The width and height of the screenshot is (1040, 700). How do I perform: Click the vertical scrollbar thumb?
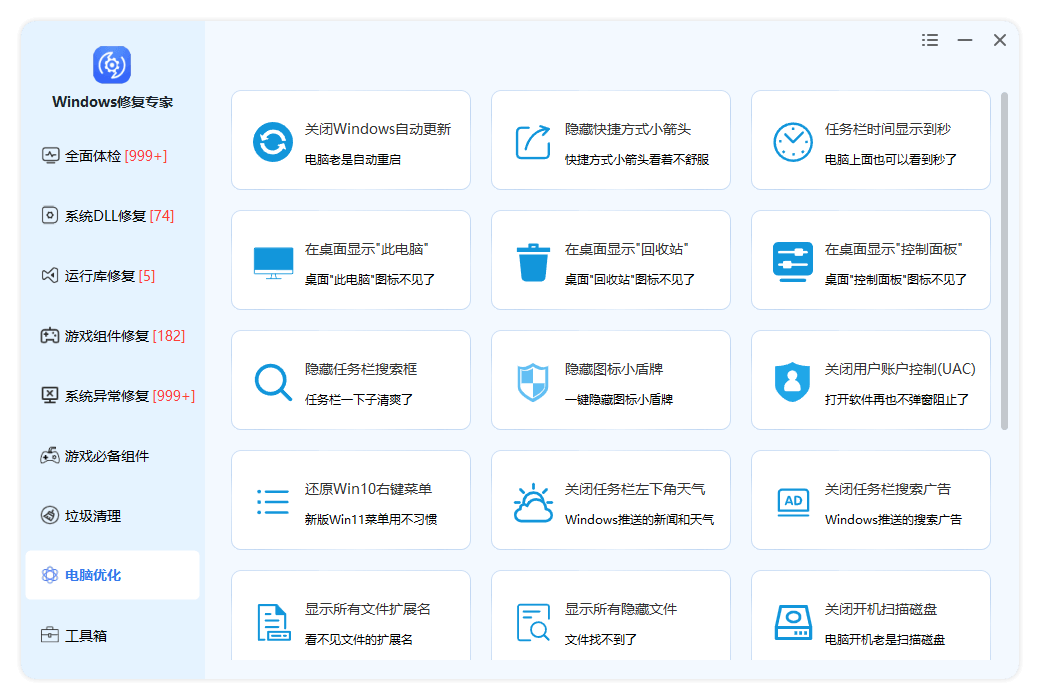pos(1004,261)
